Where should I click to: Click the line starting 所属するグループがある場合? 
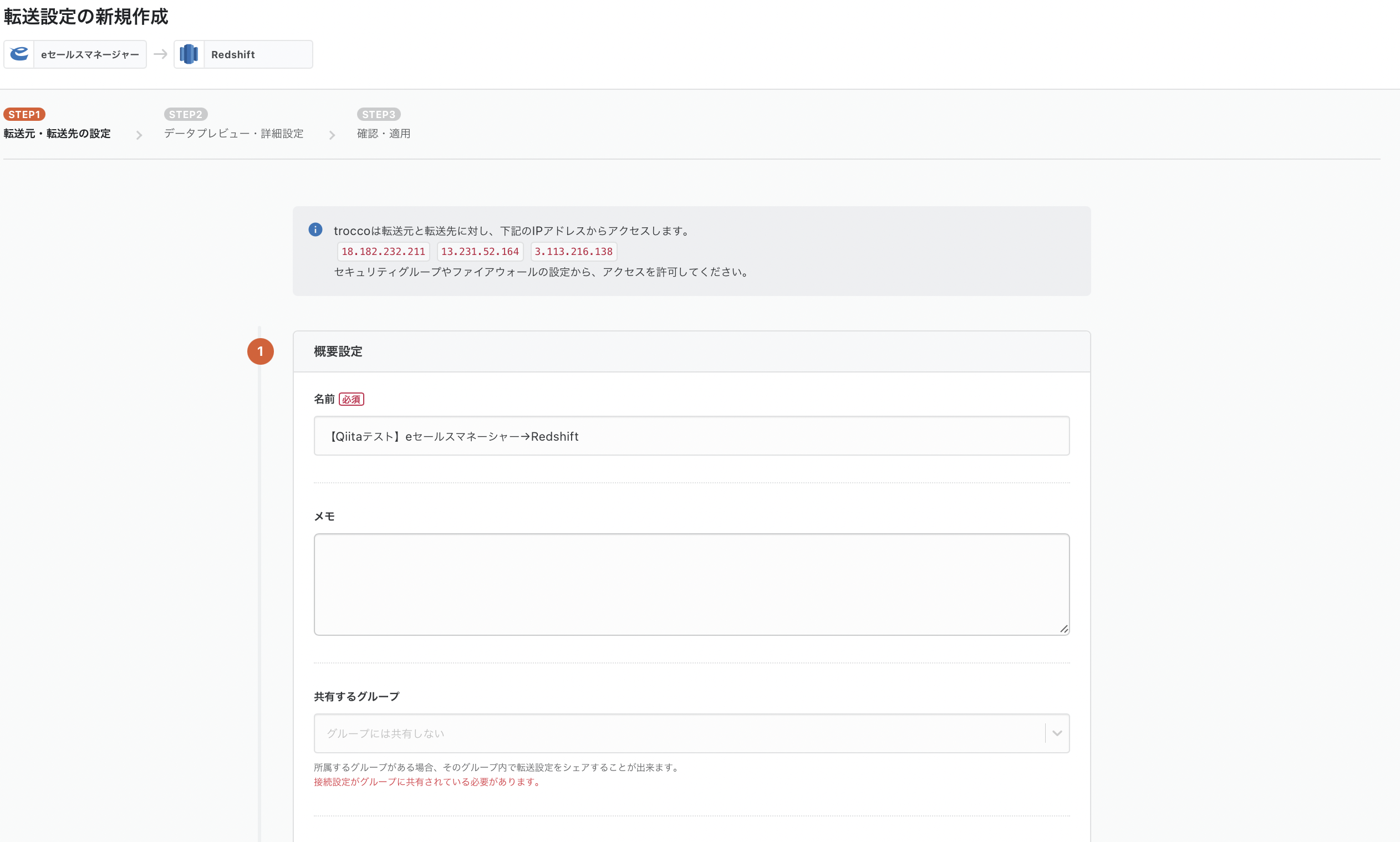[x=498, y=767]
